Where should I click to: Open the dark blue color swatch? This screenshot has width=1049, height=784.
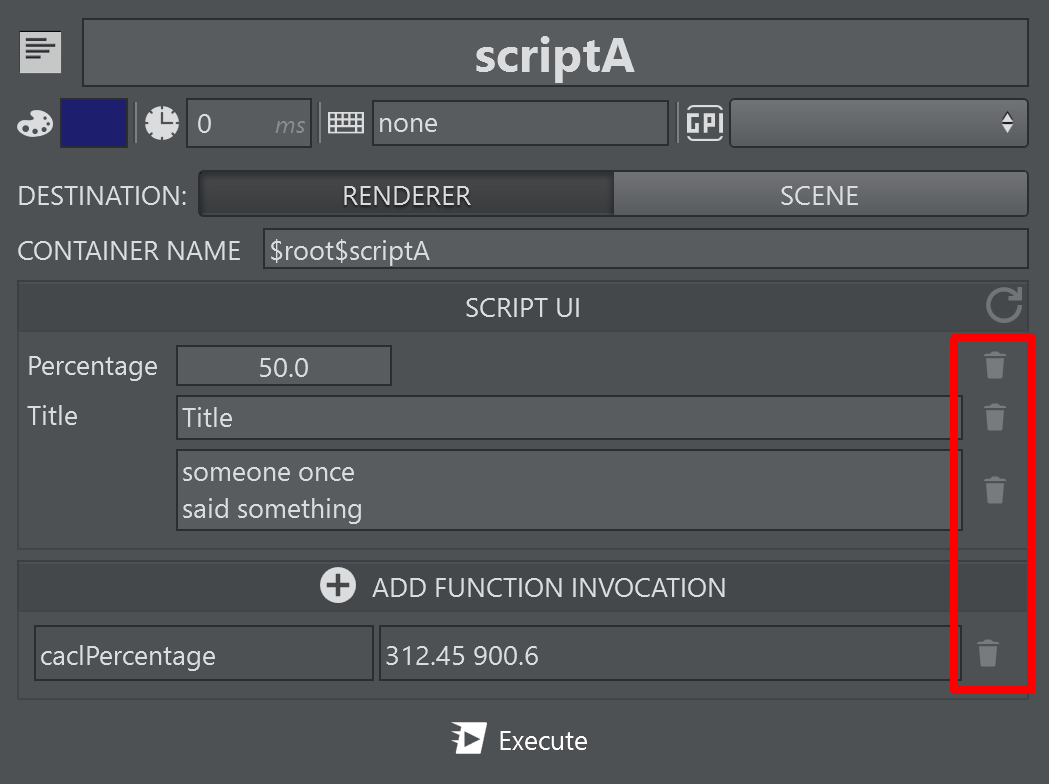pyautogui.click(x=94, y=124)
